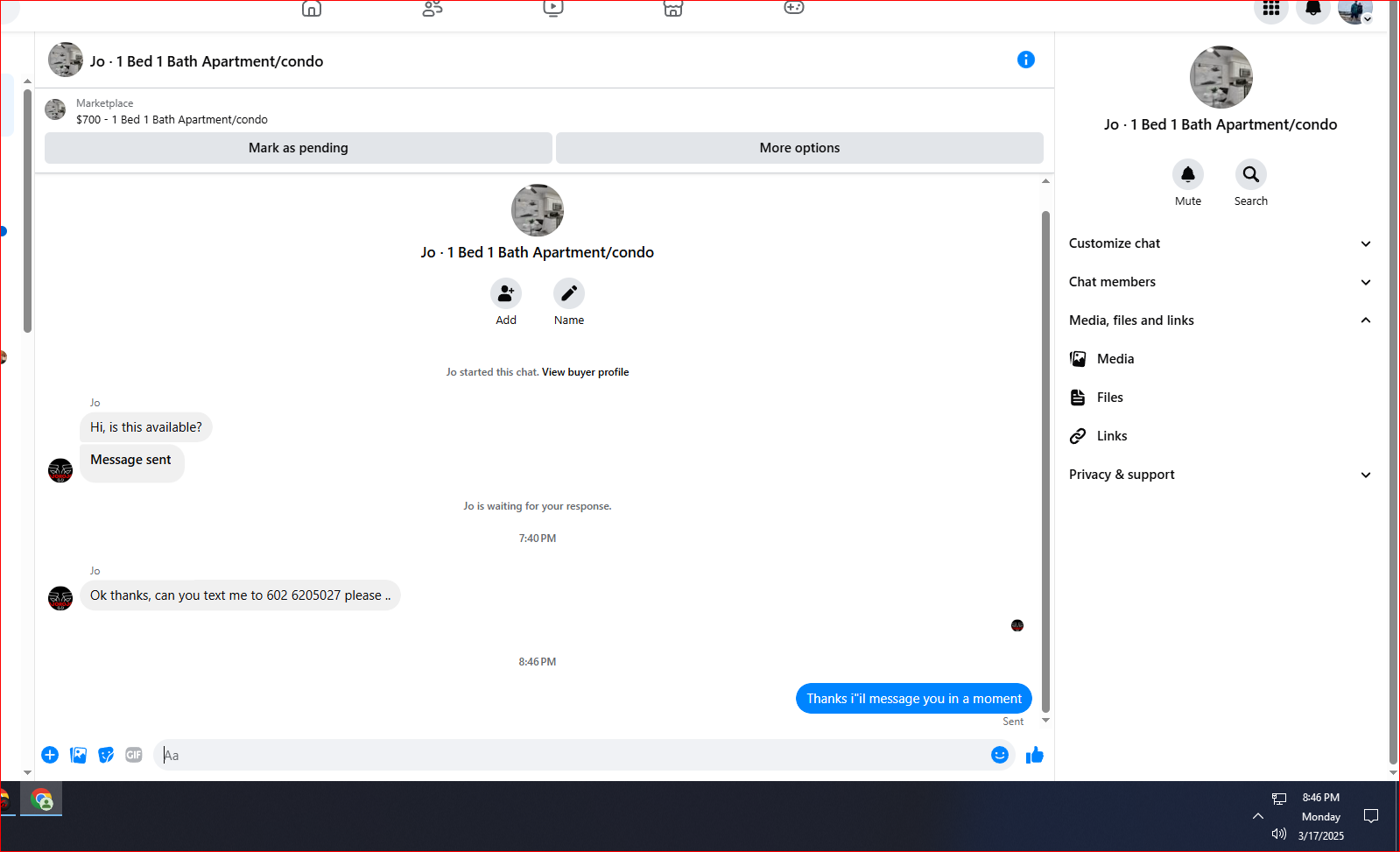Click the Chrome icon in the taskbar
Viewport: 1400px width, 852px height.
(x=41, y=799)
